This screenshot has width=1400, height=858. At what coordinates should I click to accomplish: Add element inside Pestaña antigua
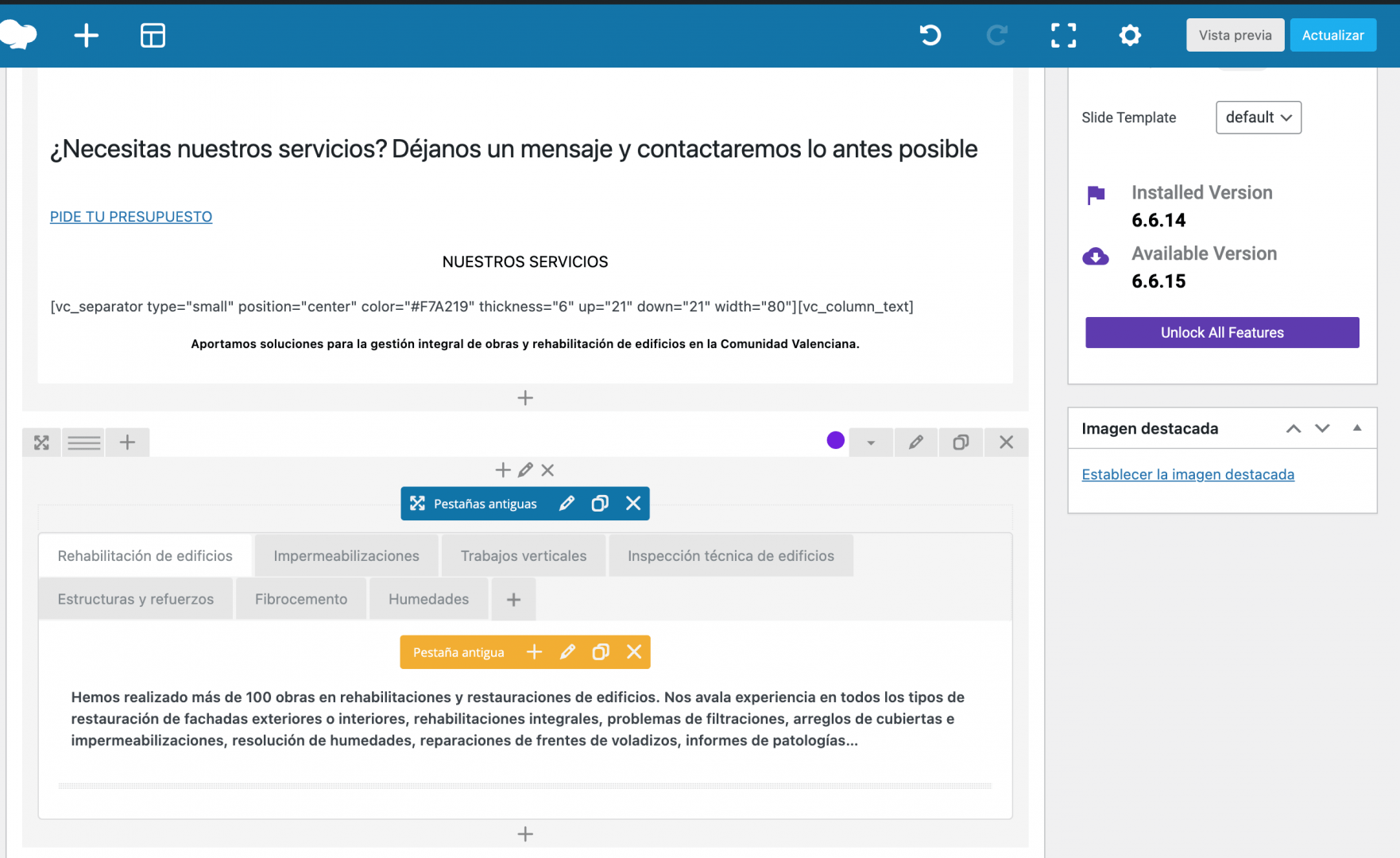(534, 651)
